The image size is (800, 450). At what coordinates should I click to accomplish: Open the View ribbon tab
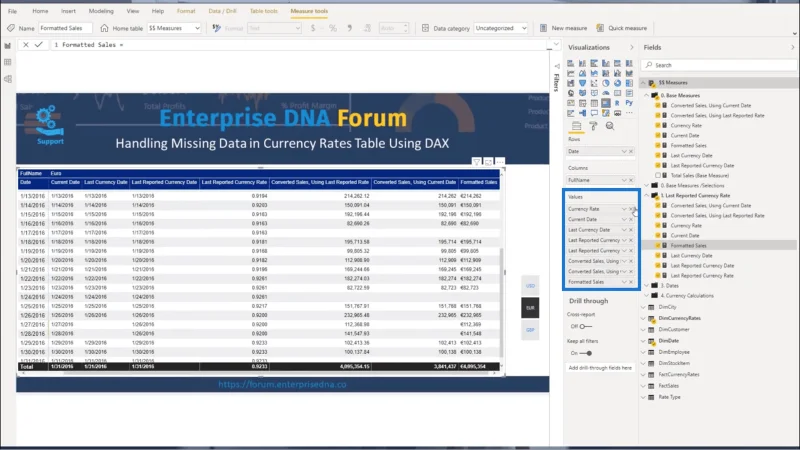[x=133, y=11]
